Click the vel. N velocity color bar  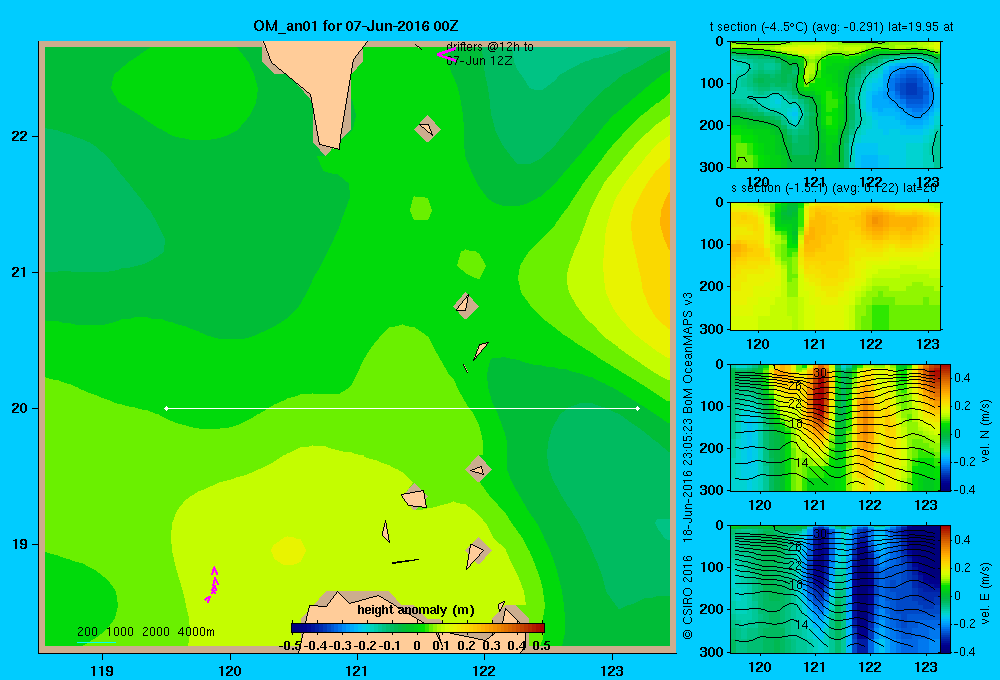tap(945, 427)
